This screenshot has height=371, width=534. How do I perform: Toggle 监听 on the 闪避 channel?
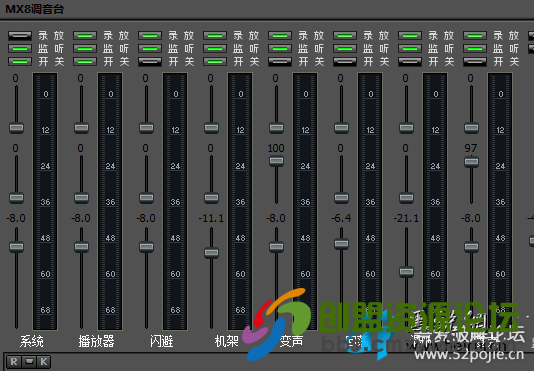tap(150, 48)
